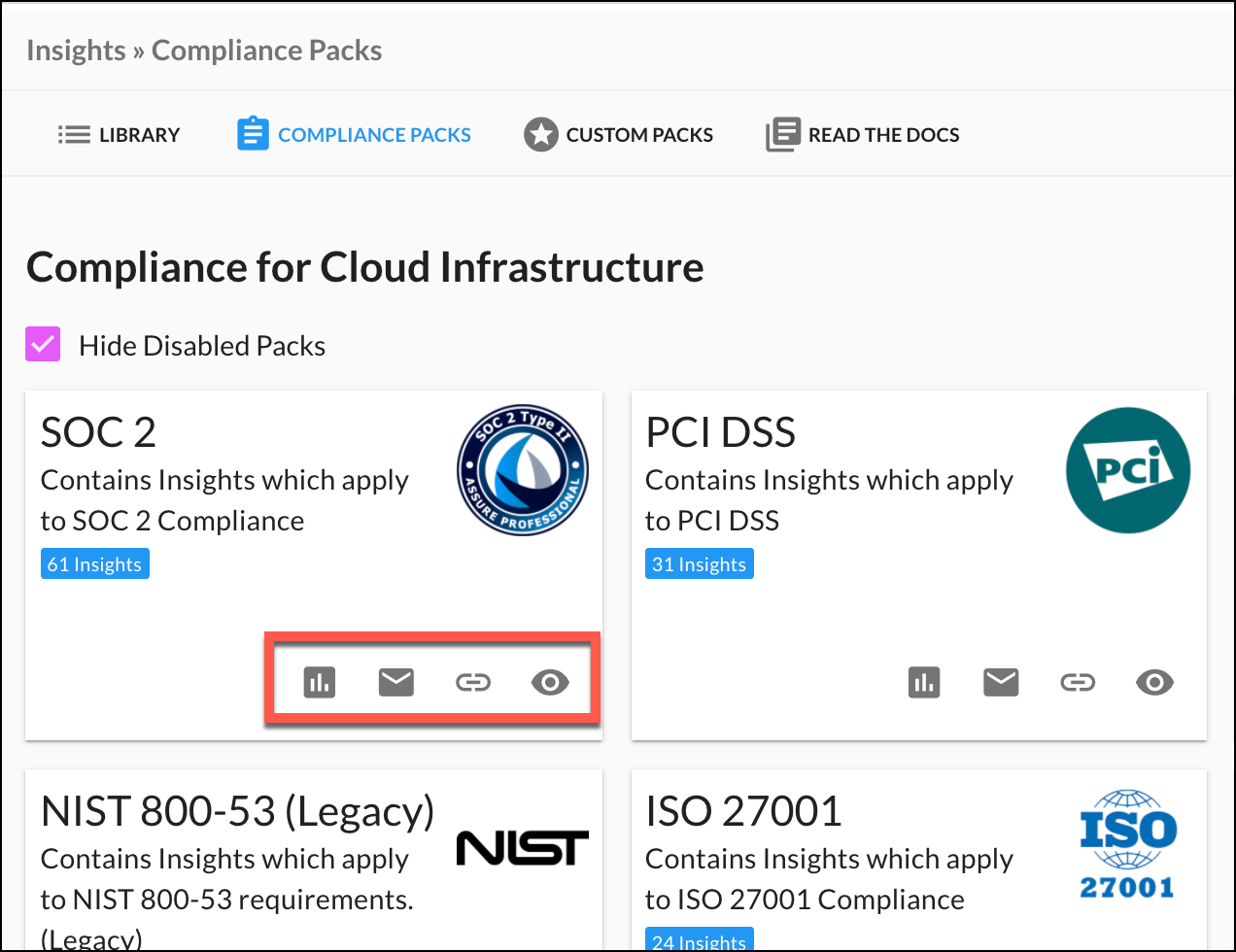Copy the SOC 2 pack link icon
Image resolution: width=1236 pixels, height=952 pixels.
pos(473,683)
